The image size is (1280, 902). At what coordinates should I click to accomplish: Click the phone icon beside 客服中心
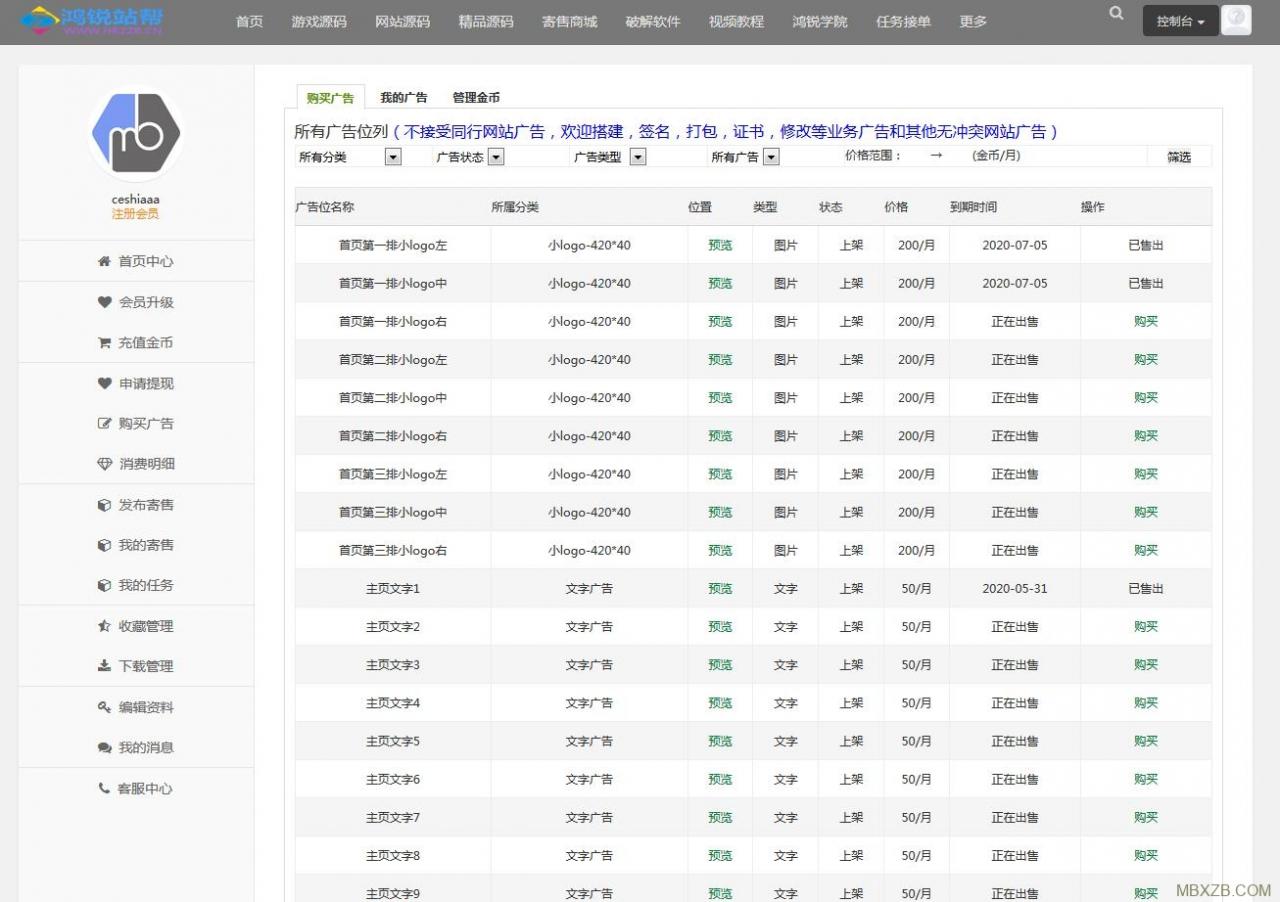pyautogui.click(x=104, y=788)
